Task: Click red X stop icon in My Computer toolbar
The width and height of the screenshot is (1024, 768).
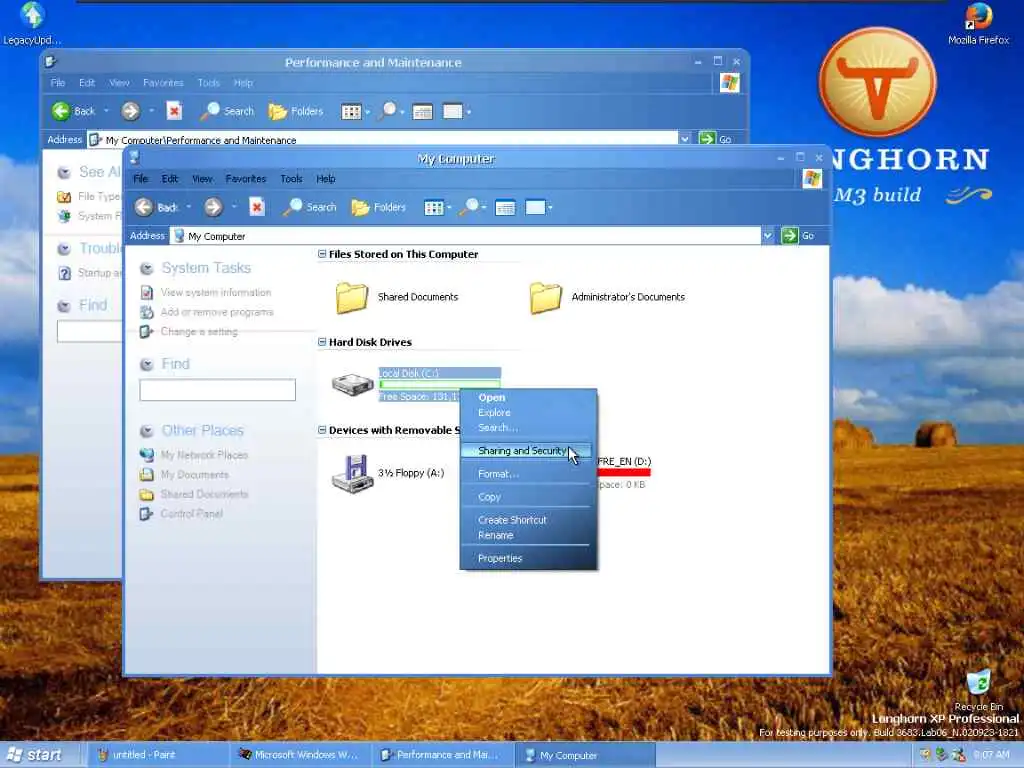Action: (257, 207)
